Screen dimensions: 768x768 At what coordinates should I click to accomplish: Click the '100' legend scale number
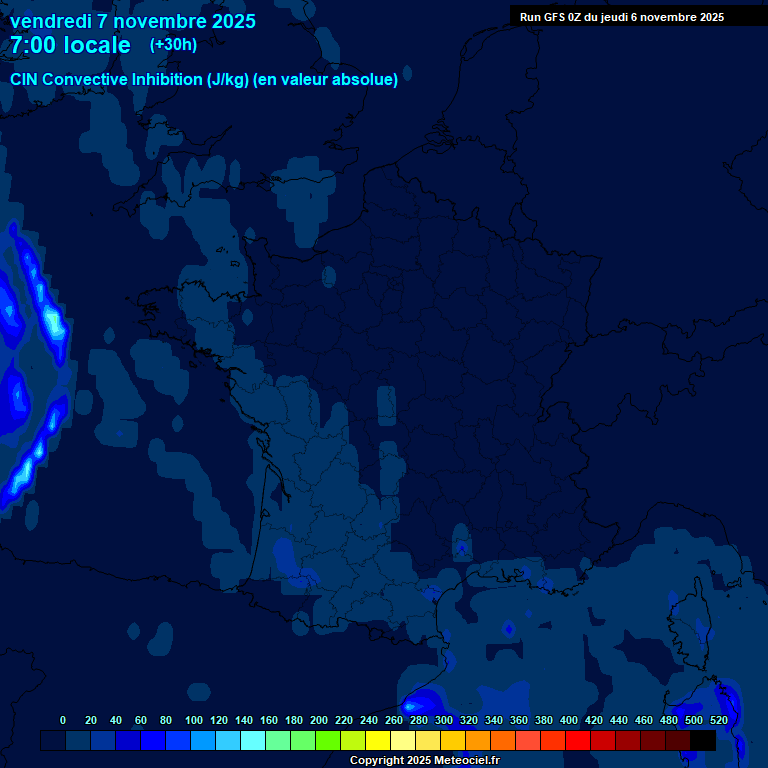click(194, 720)
